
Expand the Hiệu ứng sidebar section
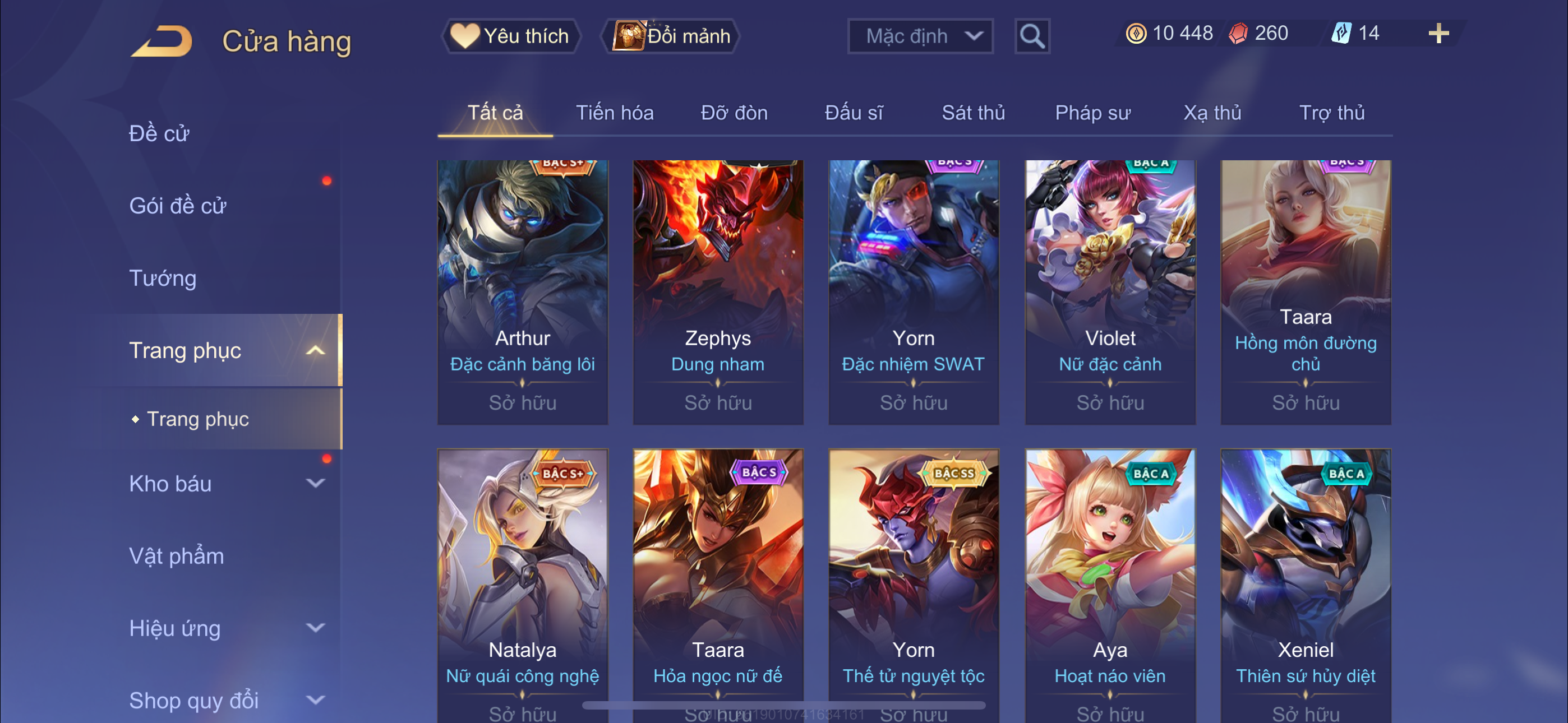(x=315, y=628)
